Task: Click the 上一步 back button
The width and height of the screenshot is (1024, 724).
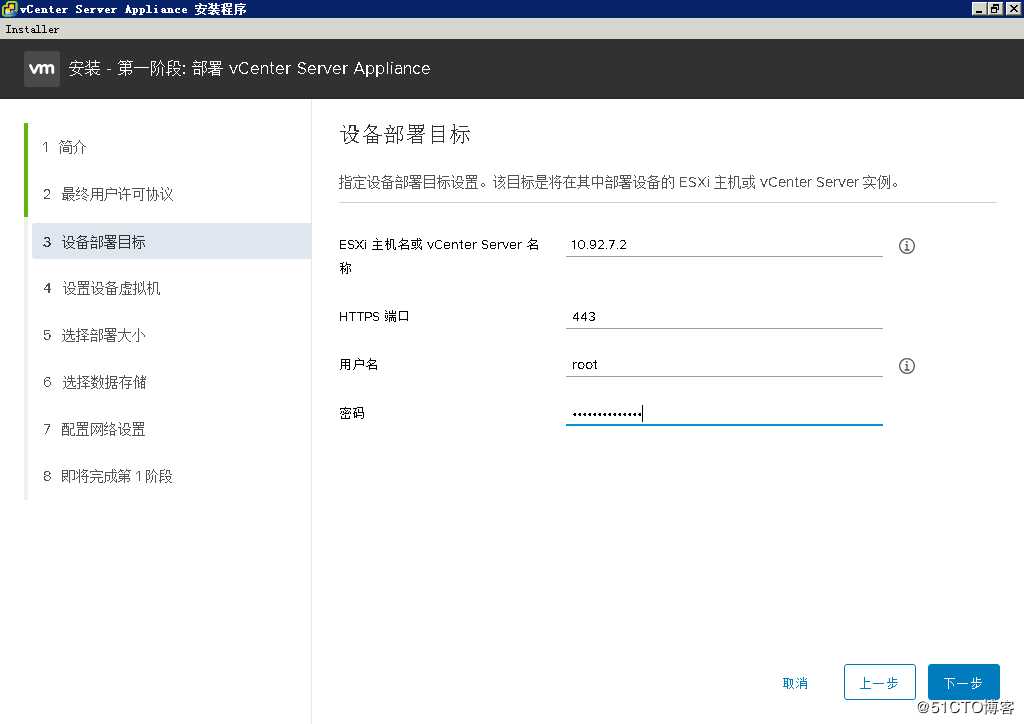Action: [879, 682]
